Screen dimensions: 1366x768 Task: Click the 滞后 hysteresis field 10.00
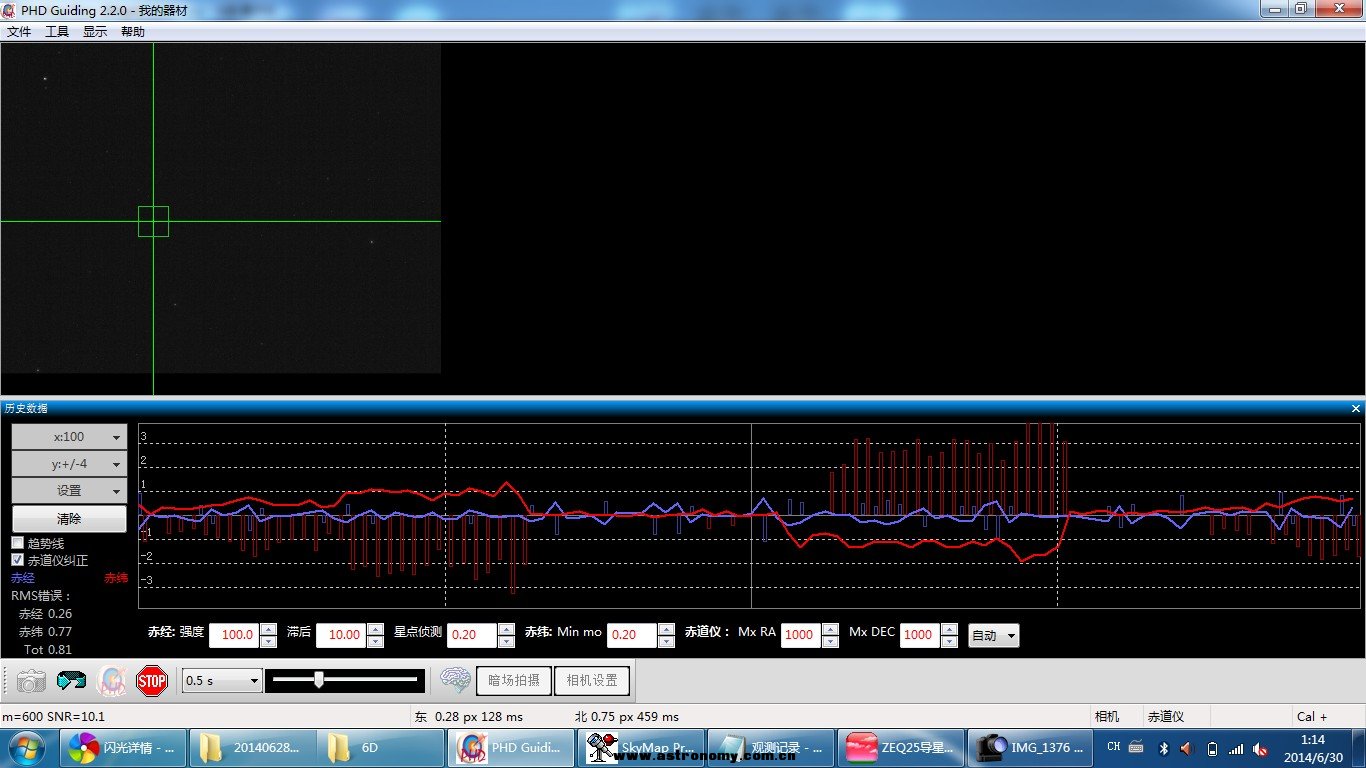click(341, 635)
